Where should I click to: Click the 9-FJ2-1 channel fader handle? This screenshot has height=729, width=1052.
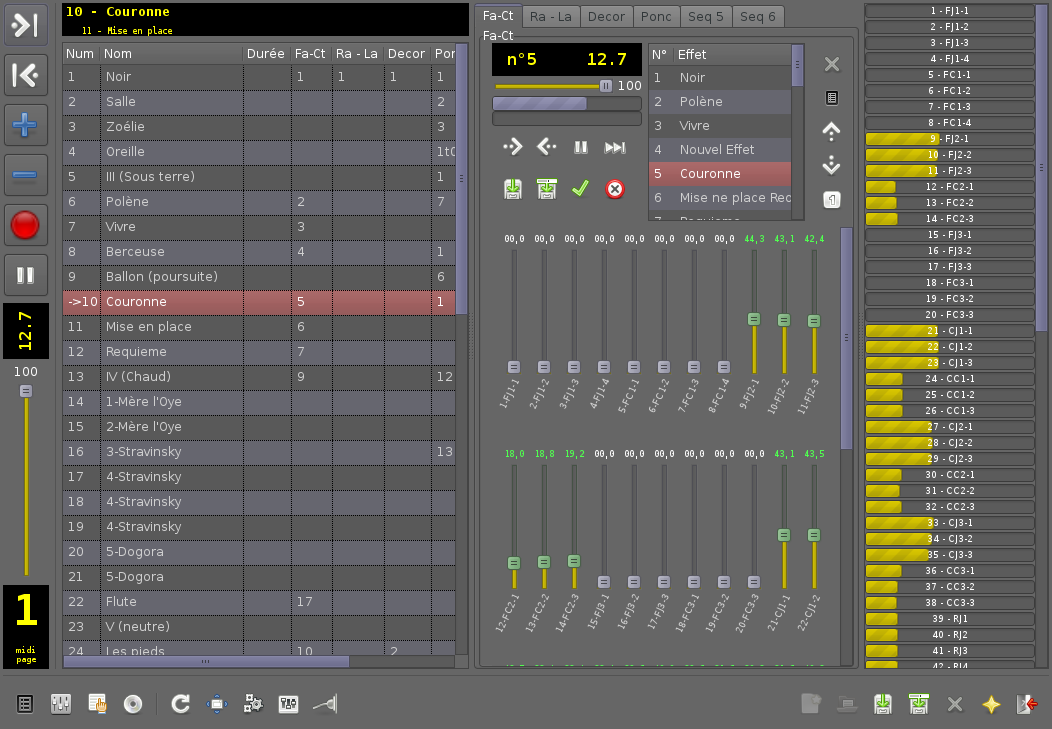tap(754, 319)
